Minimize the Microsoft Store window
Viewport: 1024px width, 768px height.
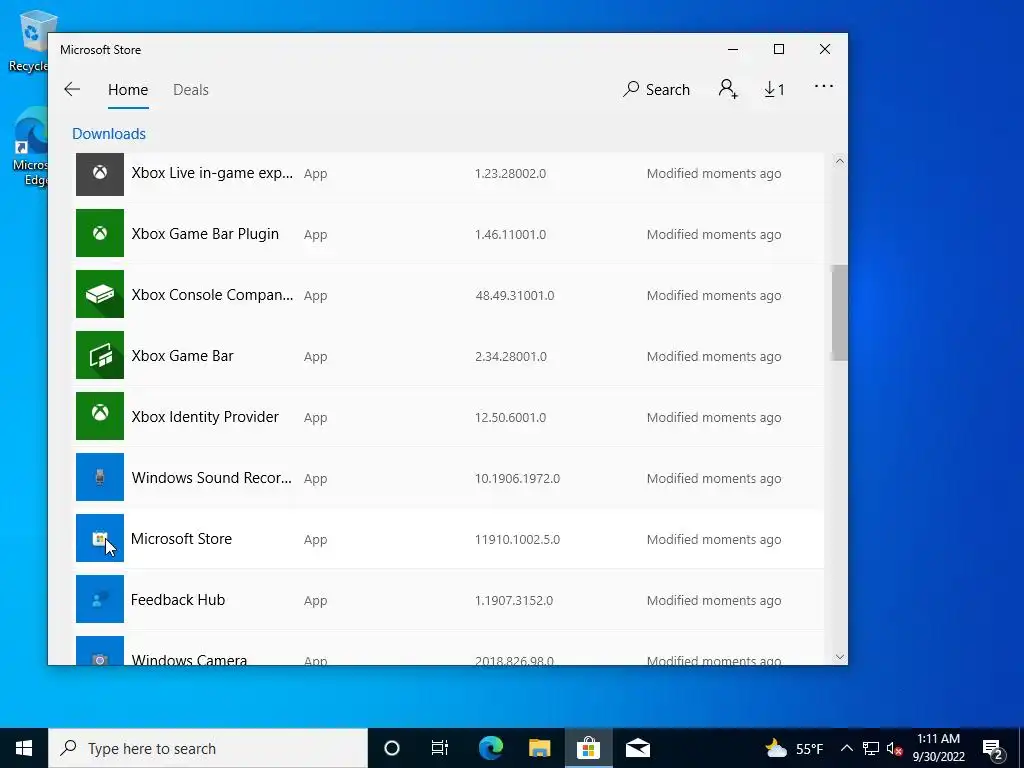click(x=733, y=50)
